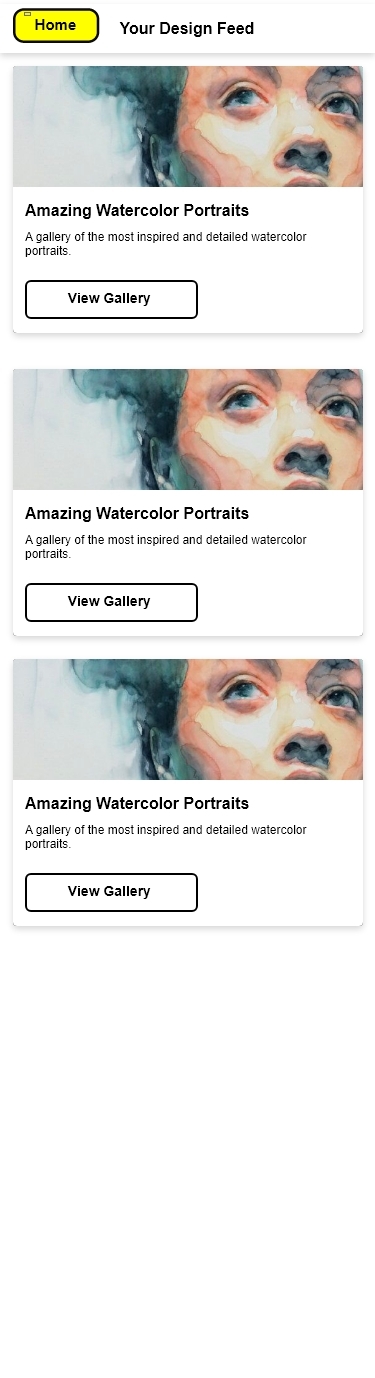Click the third card's gallery description text

(166, 837)
